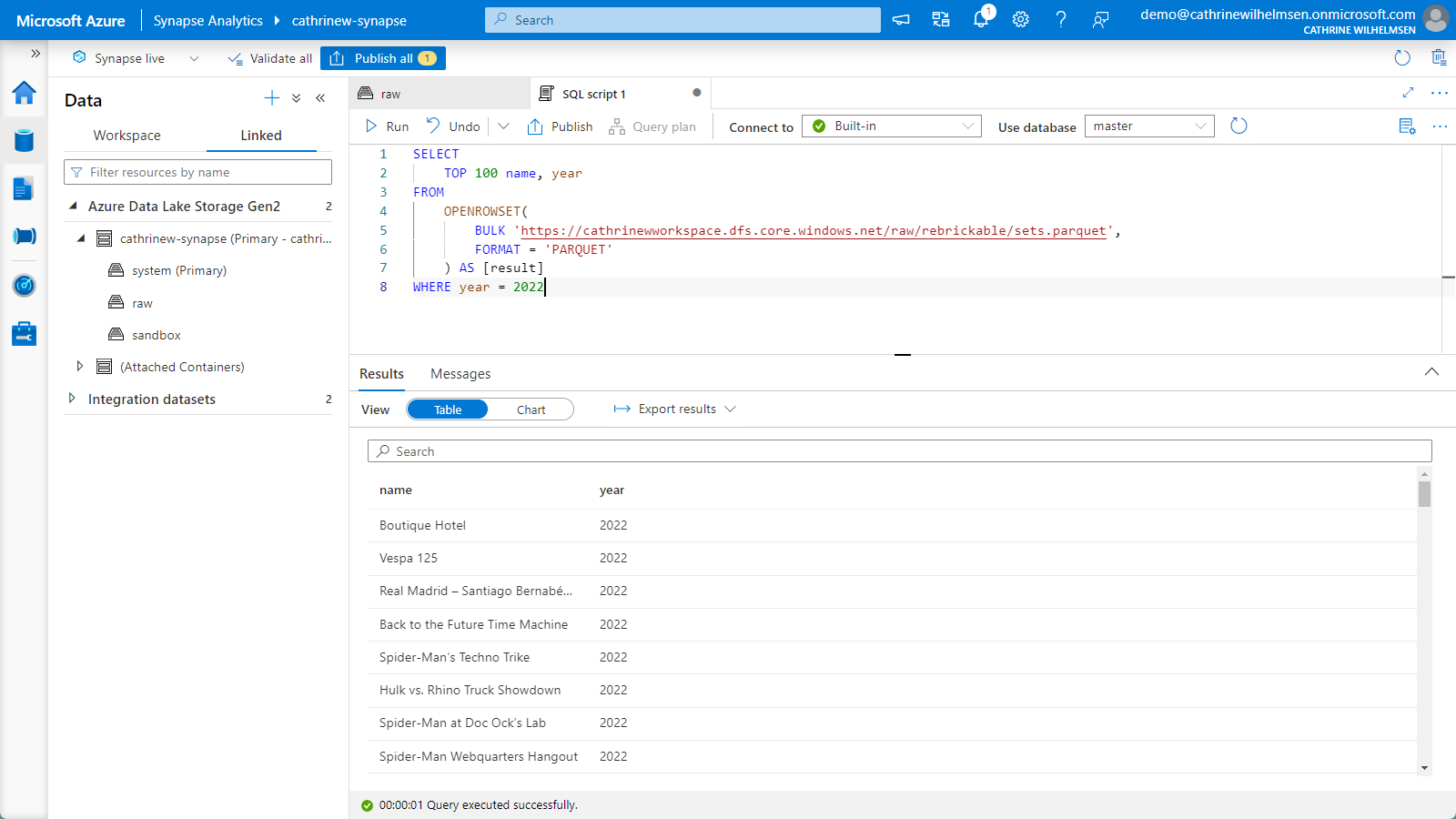Open the Home hub icon in sidebar
Image resolution: width=1456 pixels, height=819 pixels.
pyautogui.click(x=24, y=93)
